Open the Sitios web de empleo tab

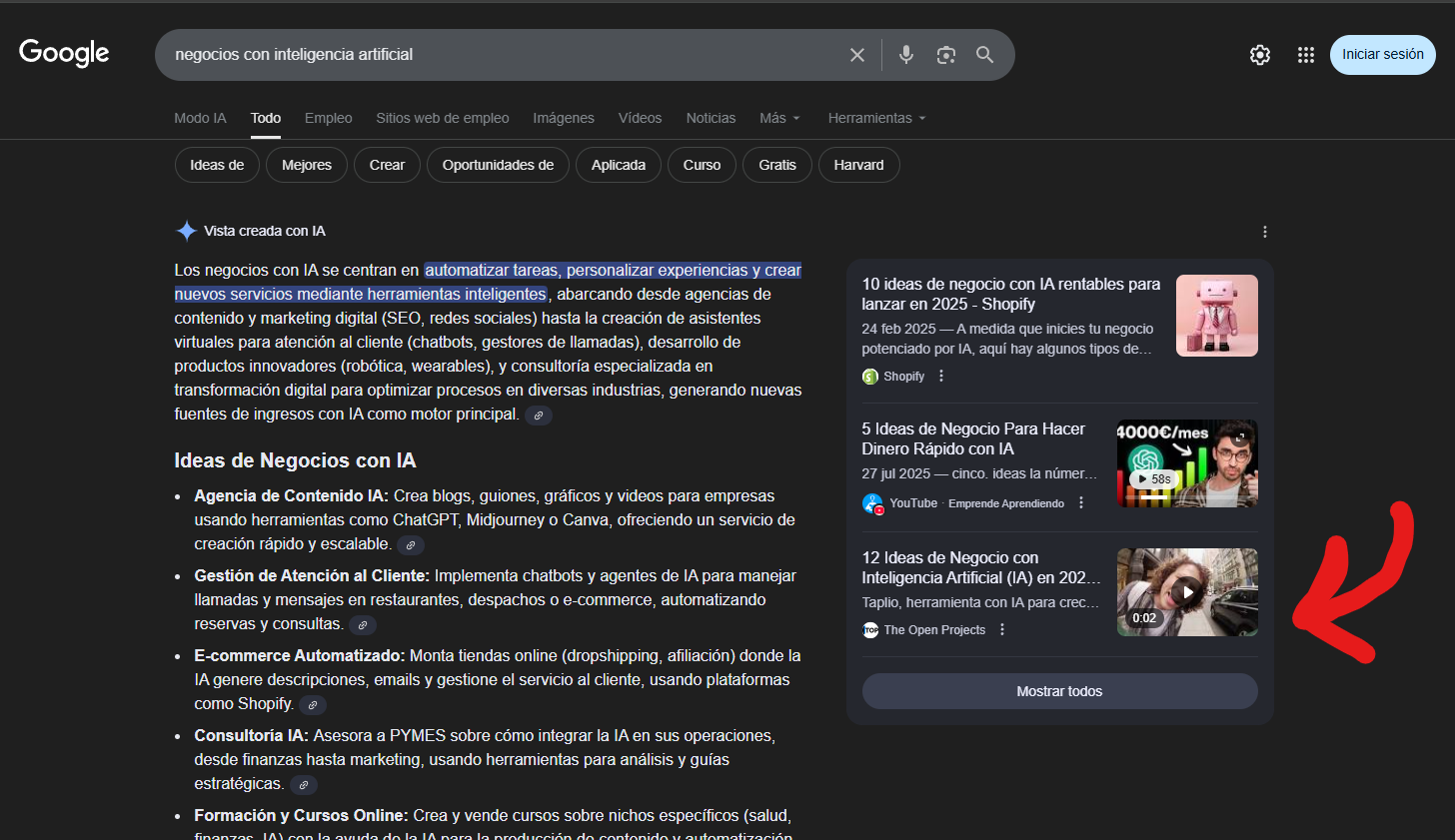pyautogui.click(x=443, y=118)
